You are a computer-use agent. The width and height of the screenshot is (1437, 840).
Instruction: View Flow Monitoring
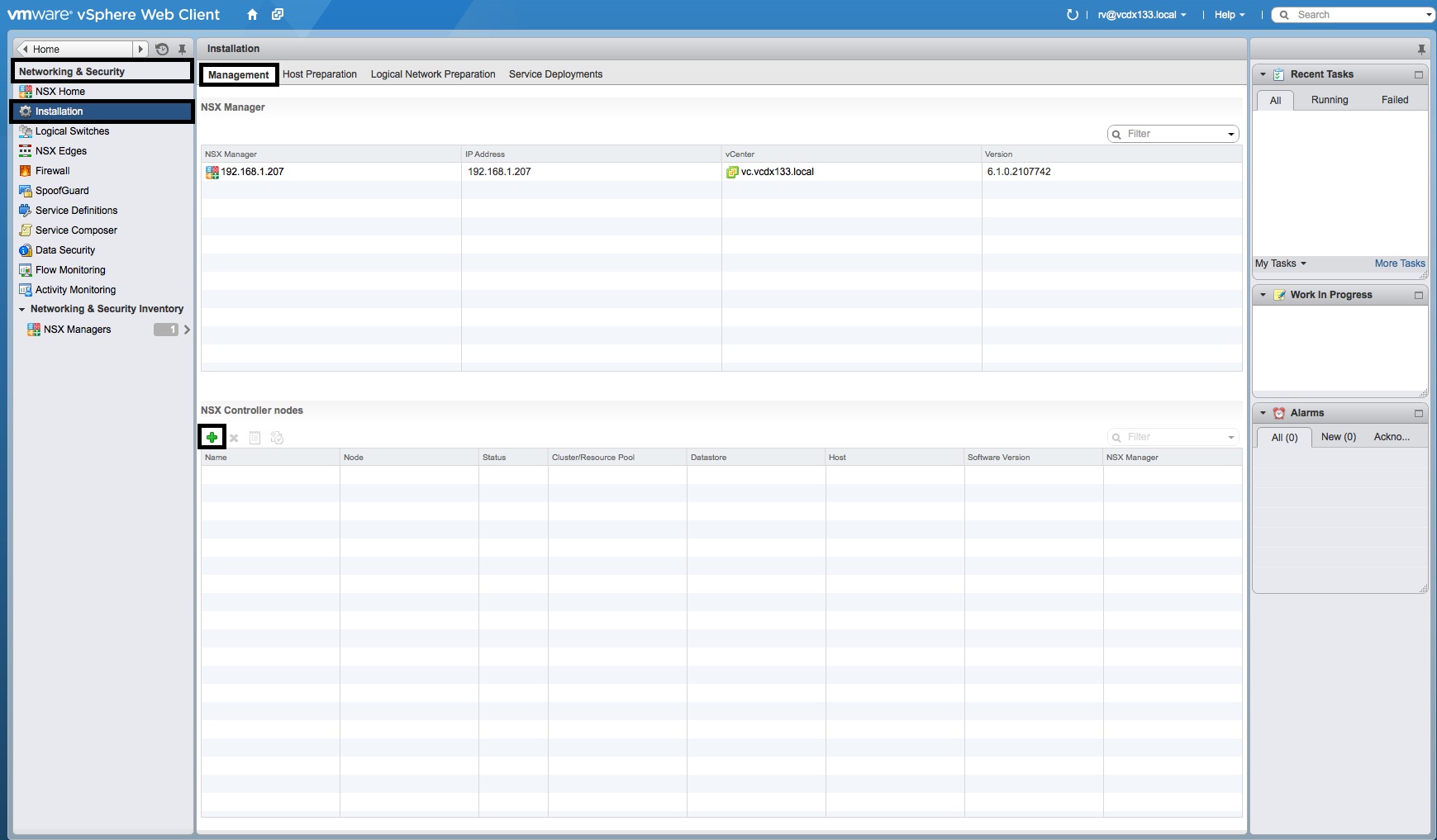[x=69, y=270]
